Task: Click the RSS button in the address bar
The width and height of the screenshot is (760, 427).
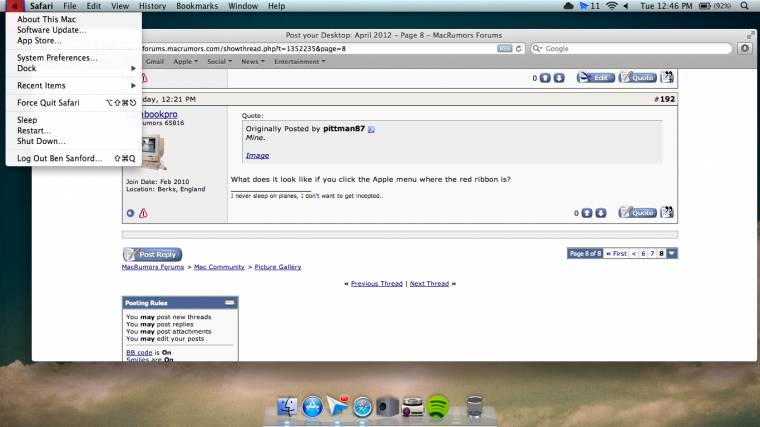Action: pos(504,48)
